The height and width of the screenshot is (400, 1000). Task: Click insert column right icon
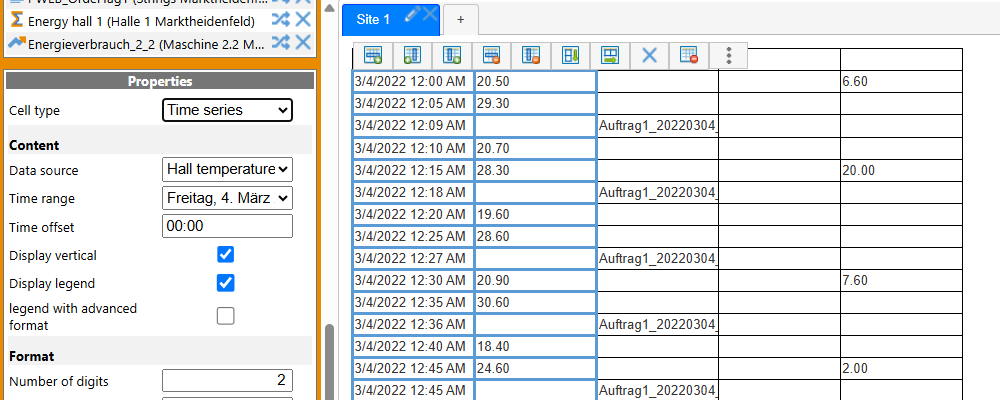coord(451,55)
